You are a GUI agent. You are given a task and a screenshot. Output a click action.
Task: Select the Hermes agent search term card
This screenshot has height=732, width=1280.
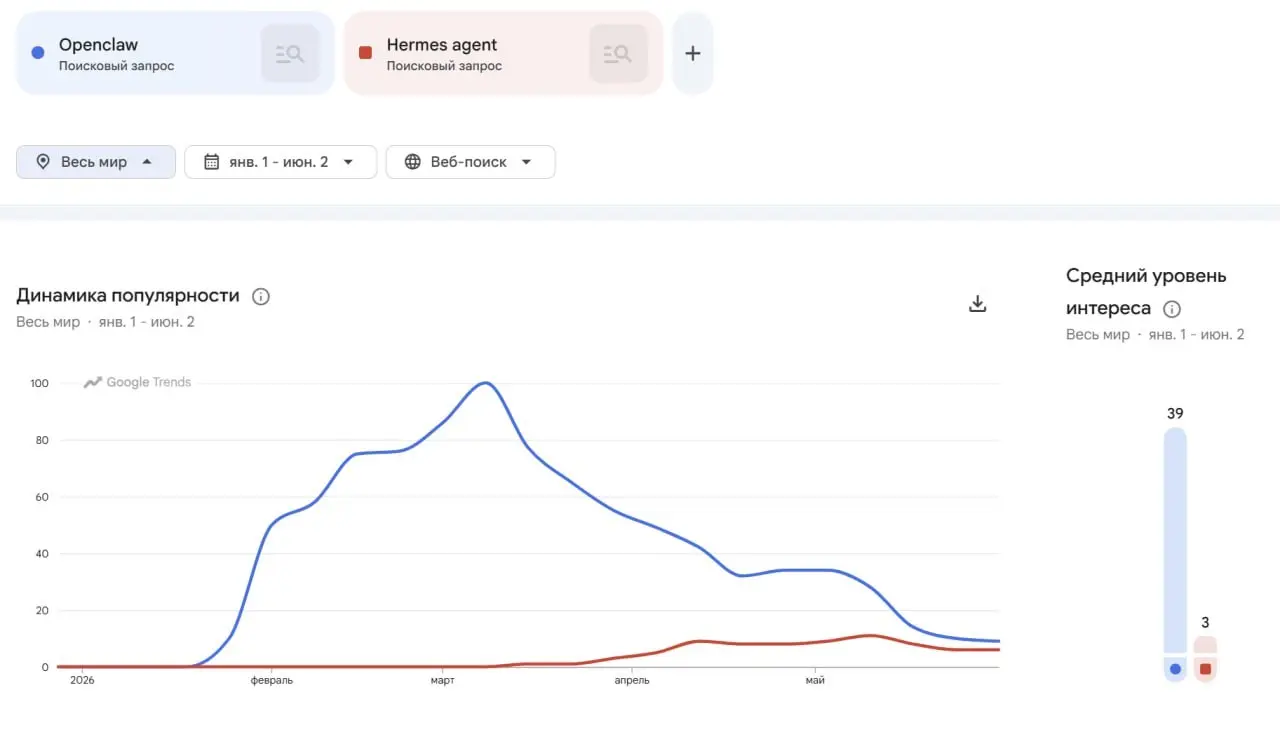[503, 54]
